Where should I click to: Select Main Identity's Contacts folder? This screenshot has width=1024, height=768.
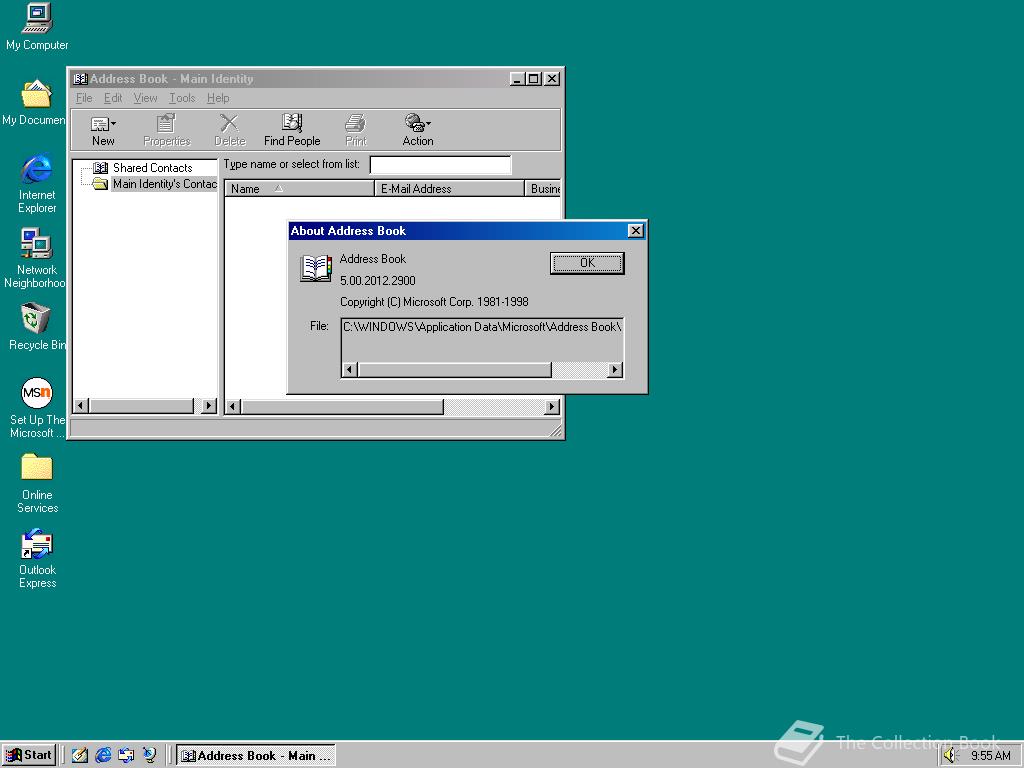164,184
